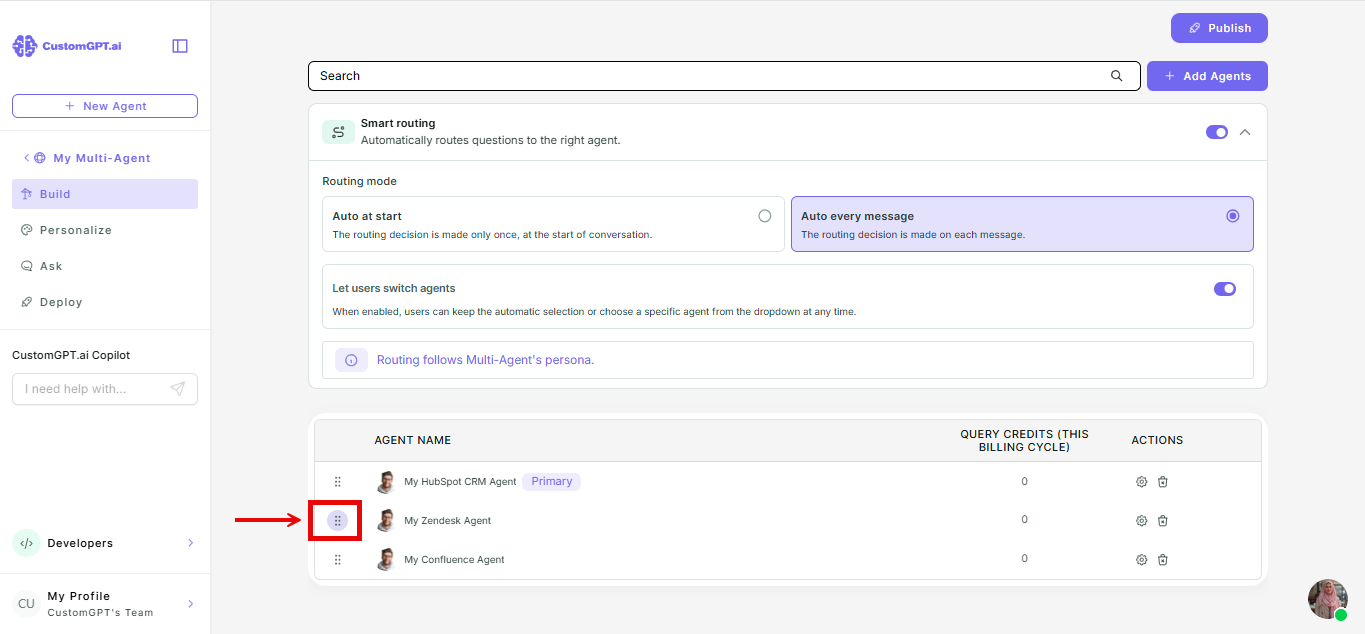Click My Multi-Agent project title

pyautogui.click(x=102, y=158)
